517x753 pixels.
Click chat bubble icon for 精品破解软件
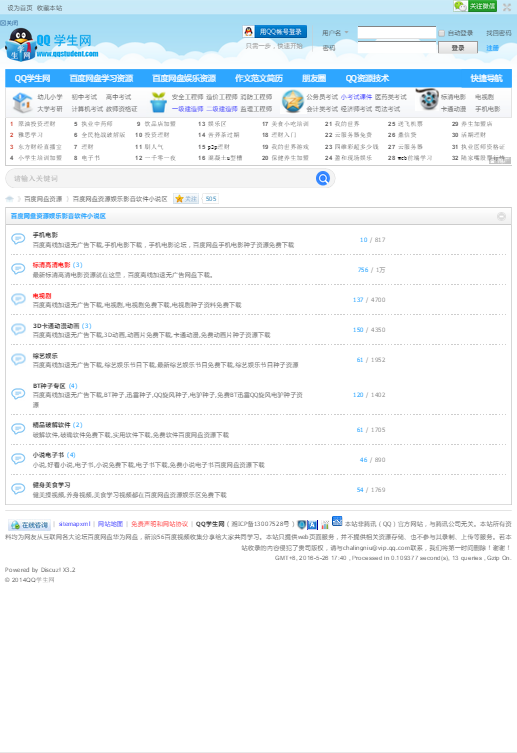point(18,428)
